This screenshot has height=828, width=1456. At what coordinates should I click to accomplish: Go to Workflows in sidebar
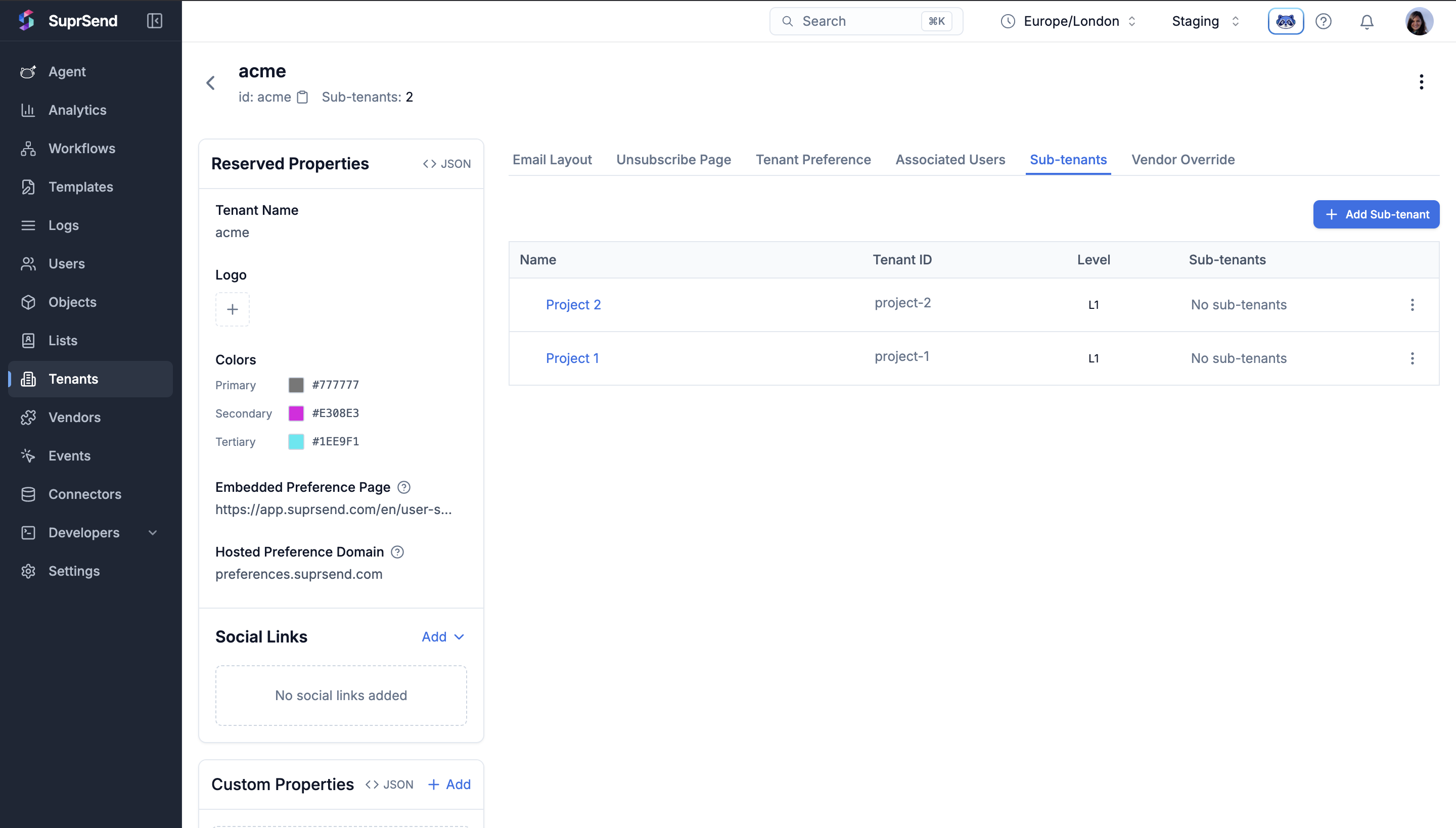click(91, 149)
